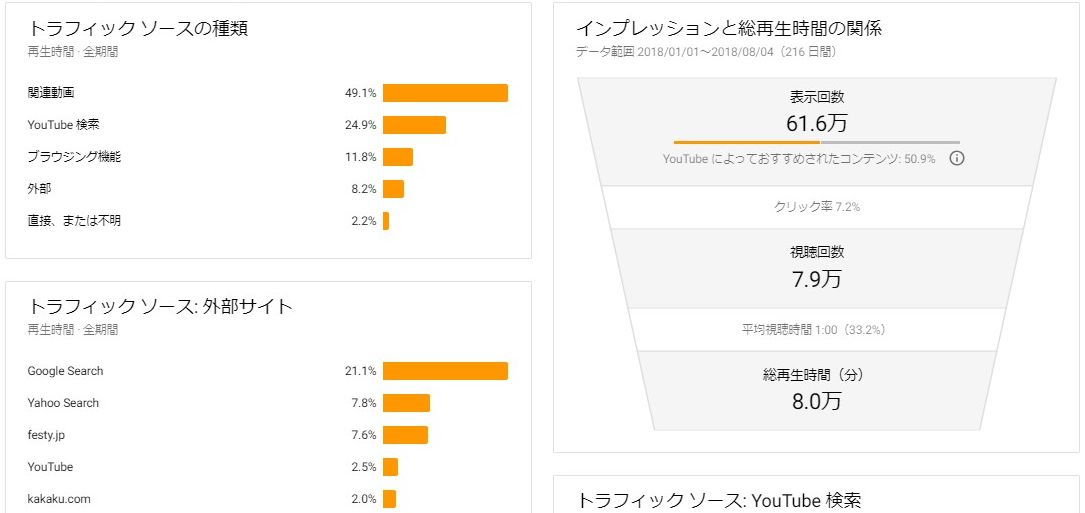Open the ブラウジング機能 traffic source
The width and height of the screenshot is (1085, 513).
tap(74, 157)
